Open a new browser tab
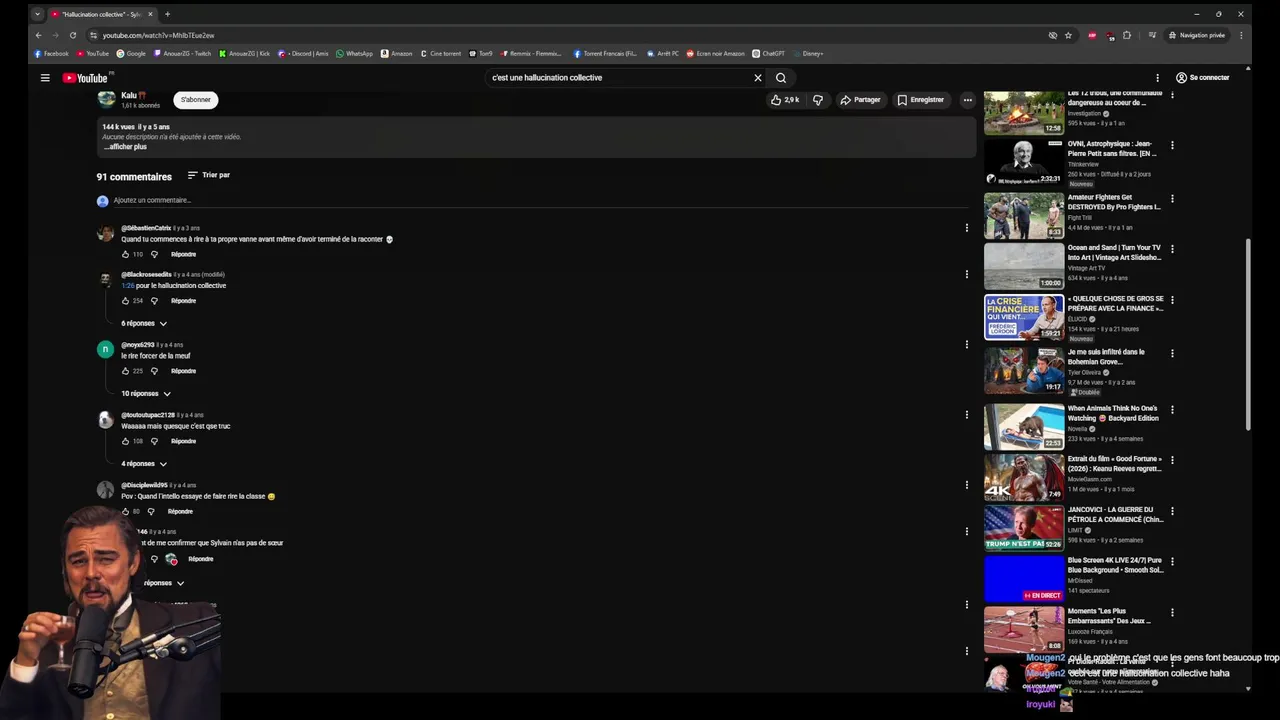The width and height of the screenshot is (1280, 720). pos(167,14)
